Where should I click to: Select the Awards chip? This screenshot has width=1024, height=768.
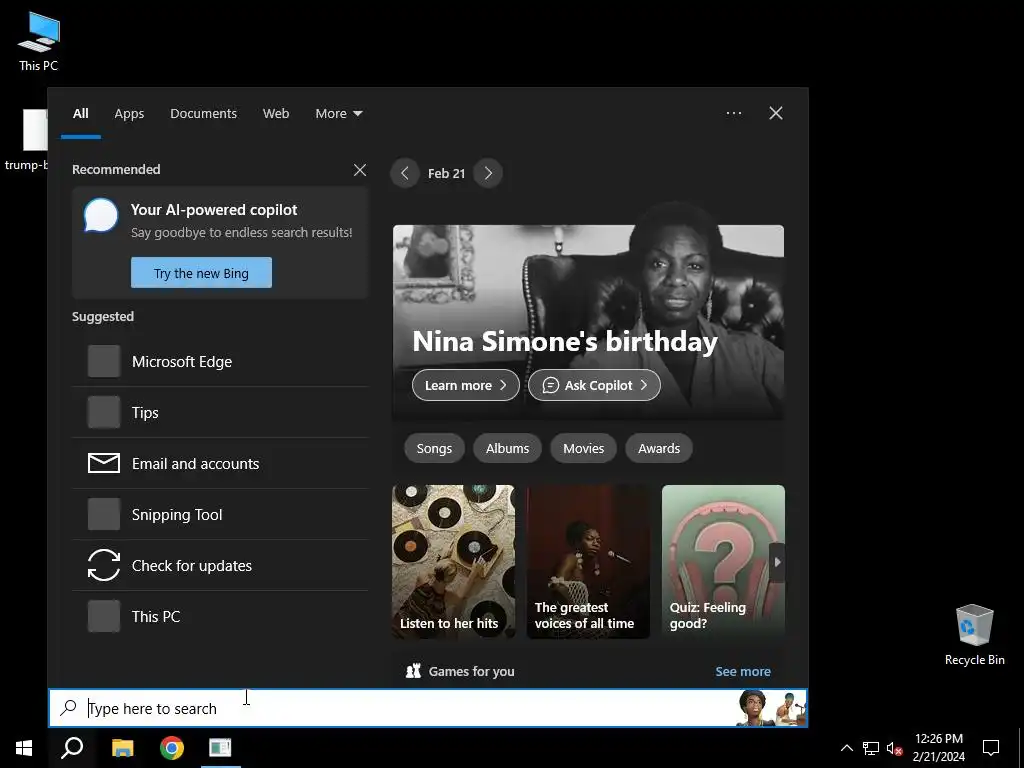pos(659,449)
